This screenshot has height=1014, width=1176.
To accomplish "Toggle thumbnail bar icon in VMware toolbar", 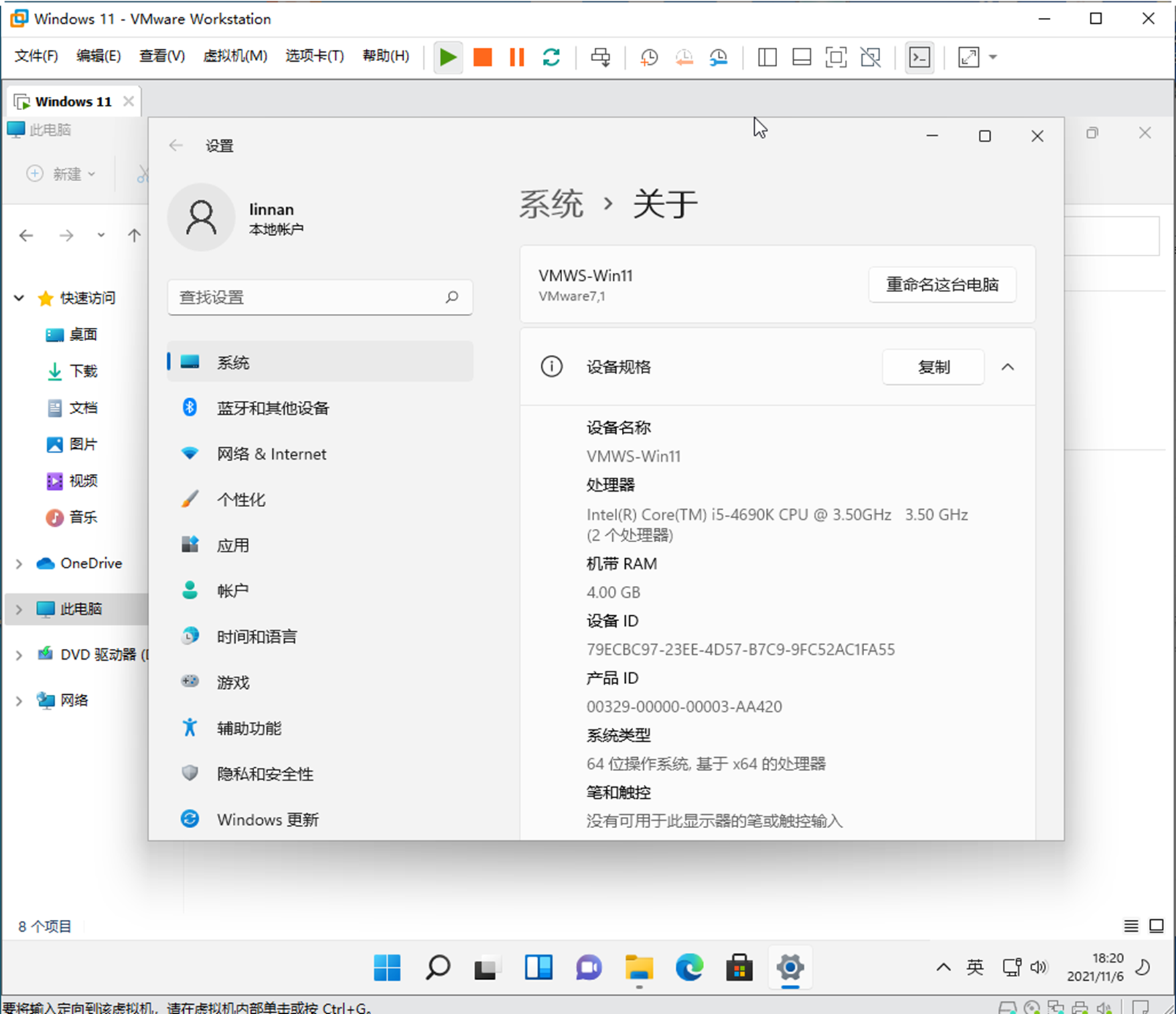I will pyautogui.click(x=802, y=57).
